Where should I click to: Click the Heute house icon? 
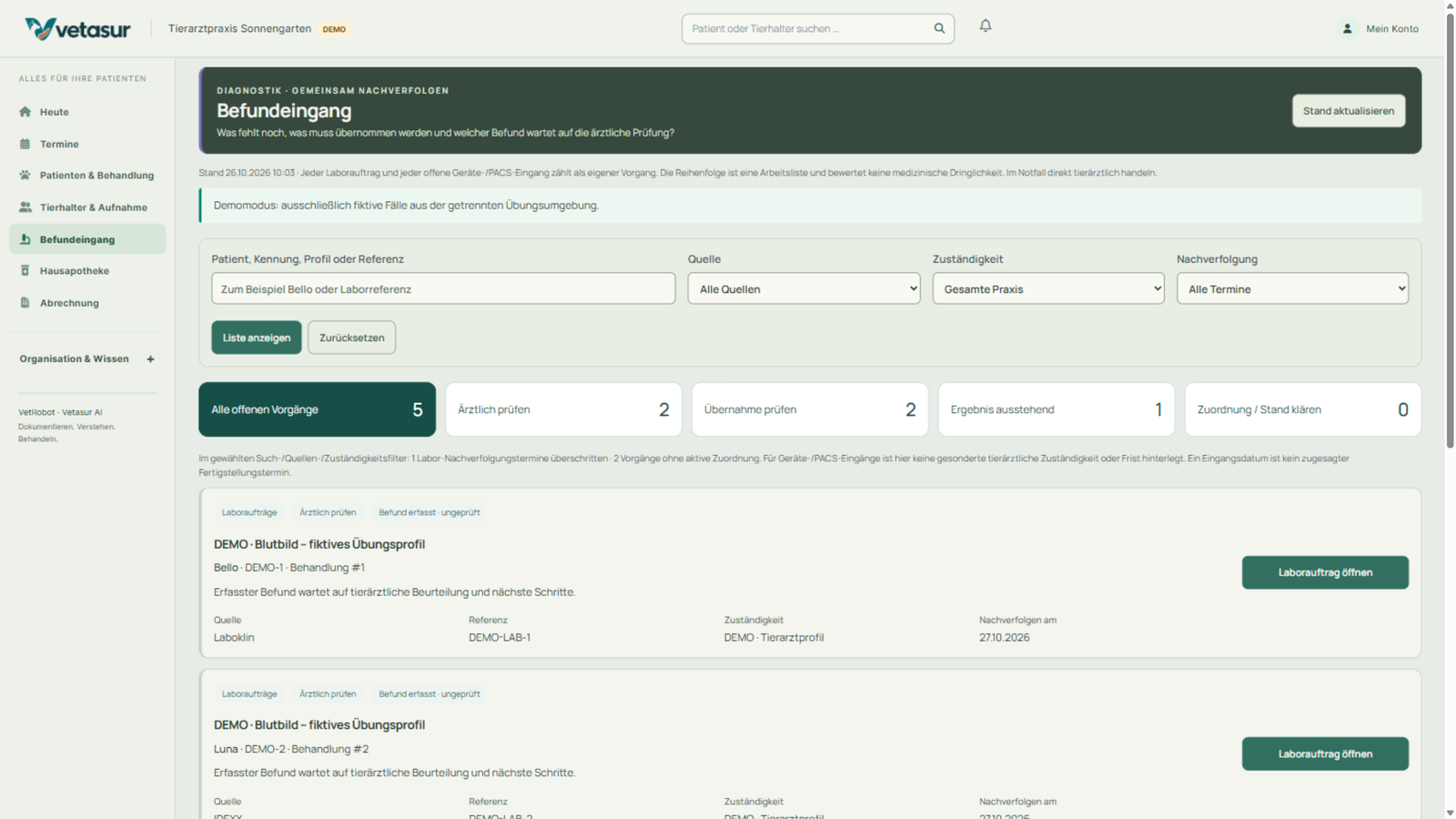(x=25, y=112)
